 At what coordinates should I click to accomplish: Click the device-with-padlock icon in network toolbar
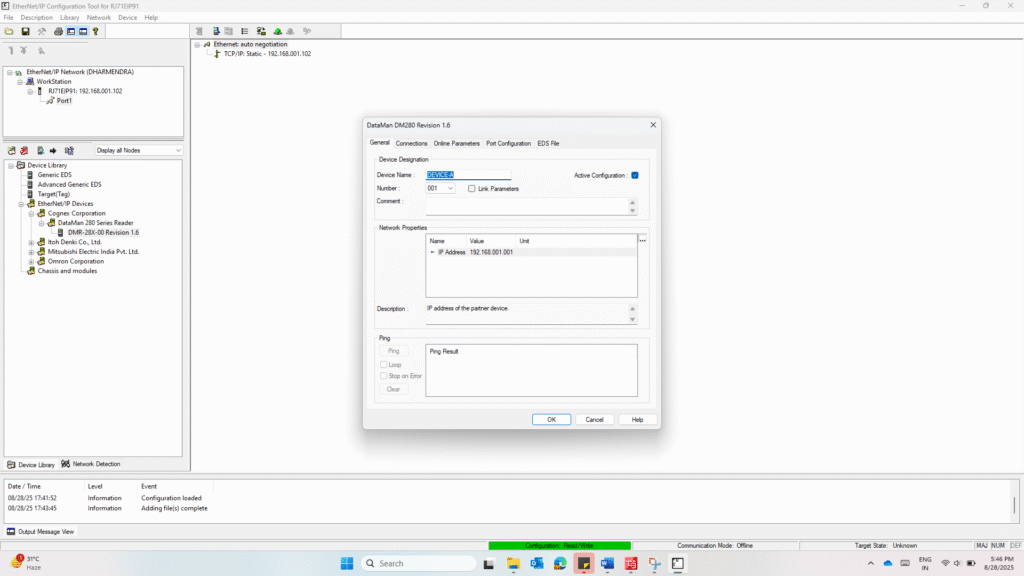pyautogui.click(x=261, y=31)
